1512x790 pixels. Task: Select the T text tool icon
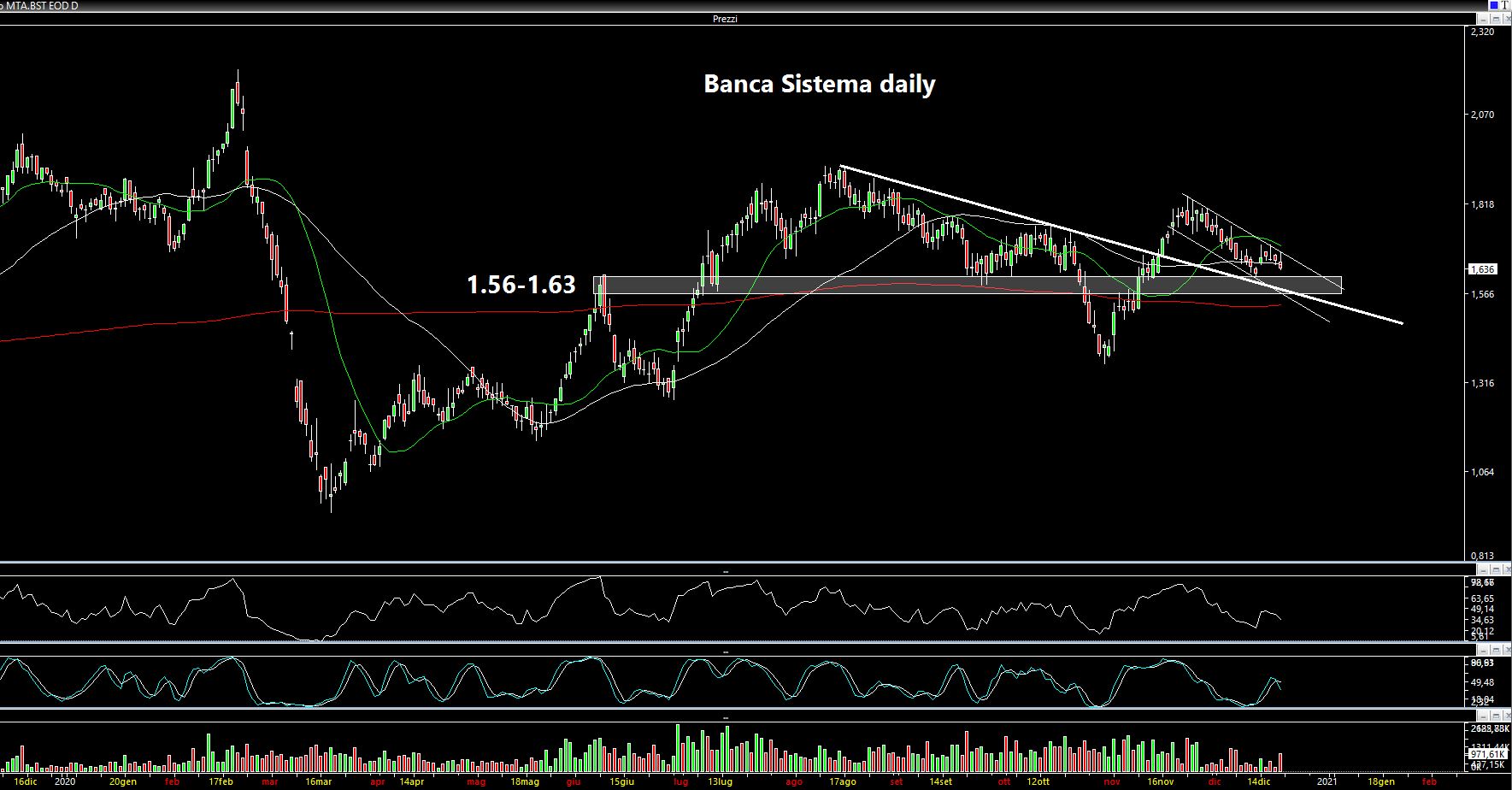pyautogui.click(x=1505, y=5)
